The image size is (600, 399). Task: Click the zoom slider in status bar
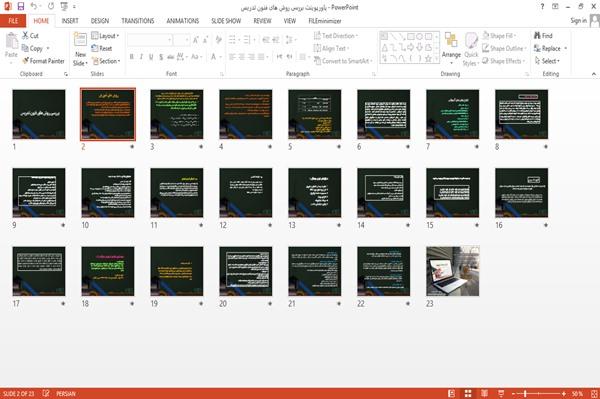(x=538, y=394)
